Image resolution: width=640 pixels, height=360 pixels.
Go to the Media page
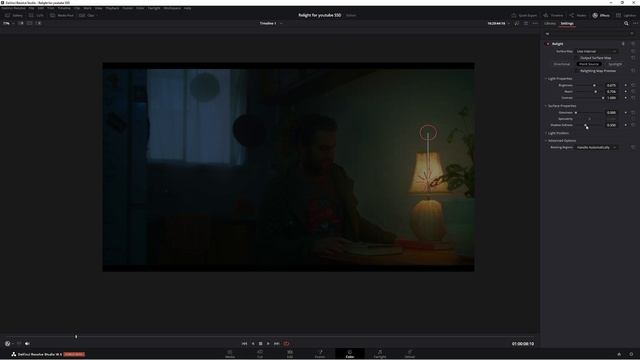[230, 354]
